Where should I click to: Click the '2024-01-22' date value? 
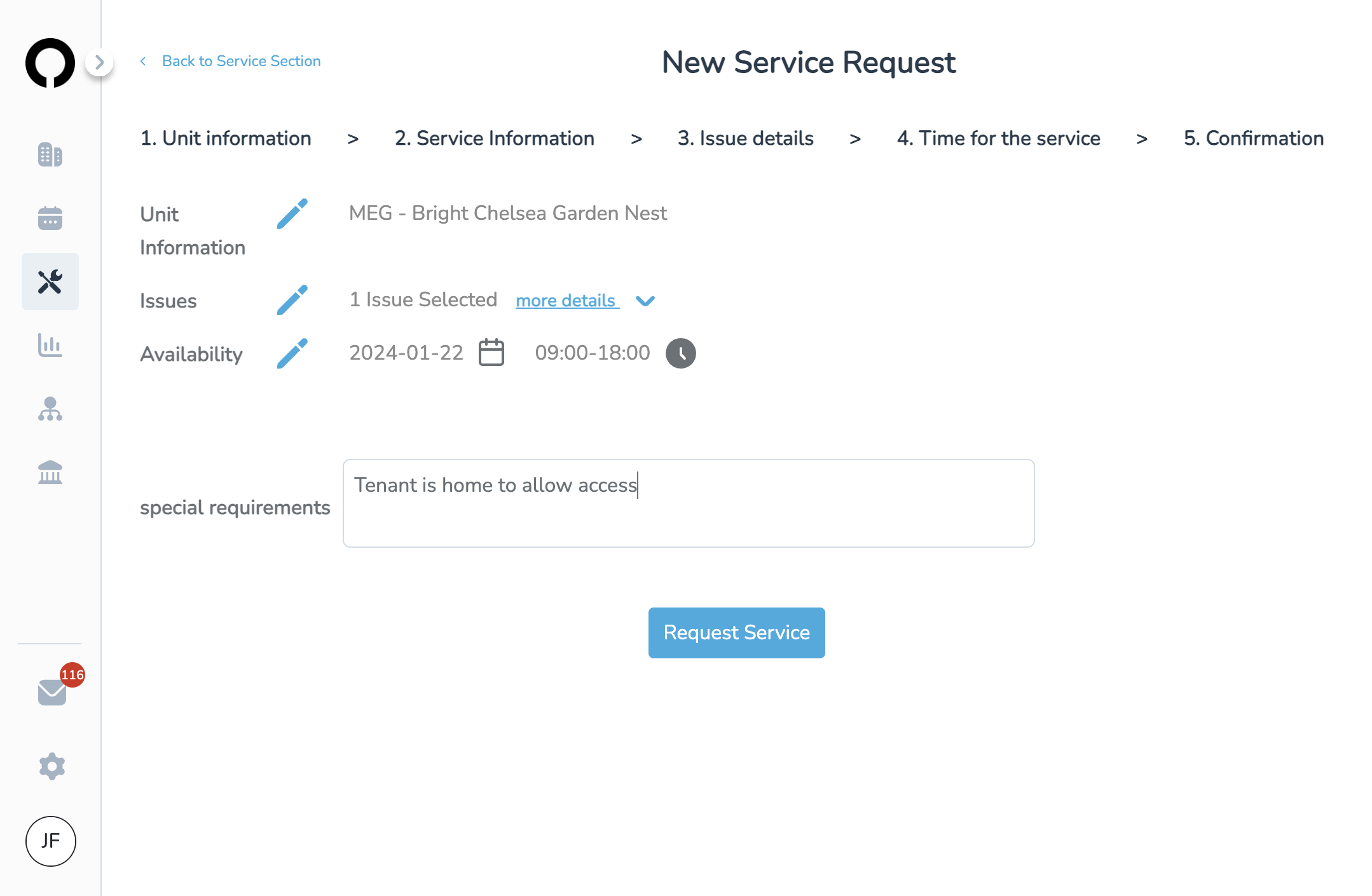pos(406,353)
